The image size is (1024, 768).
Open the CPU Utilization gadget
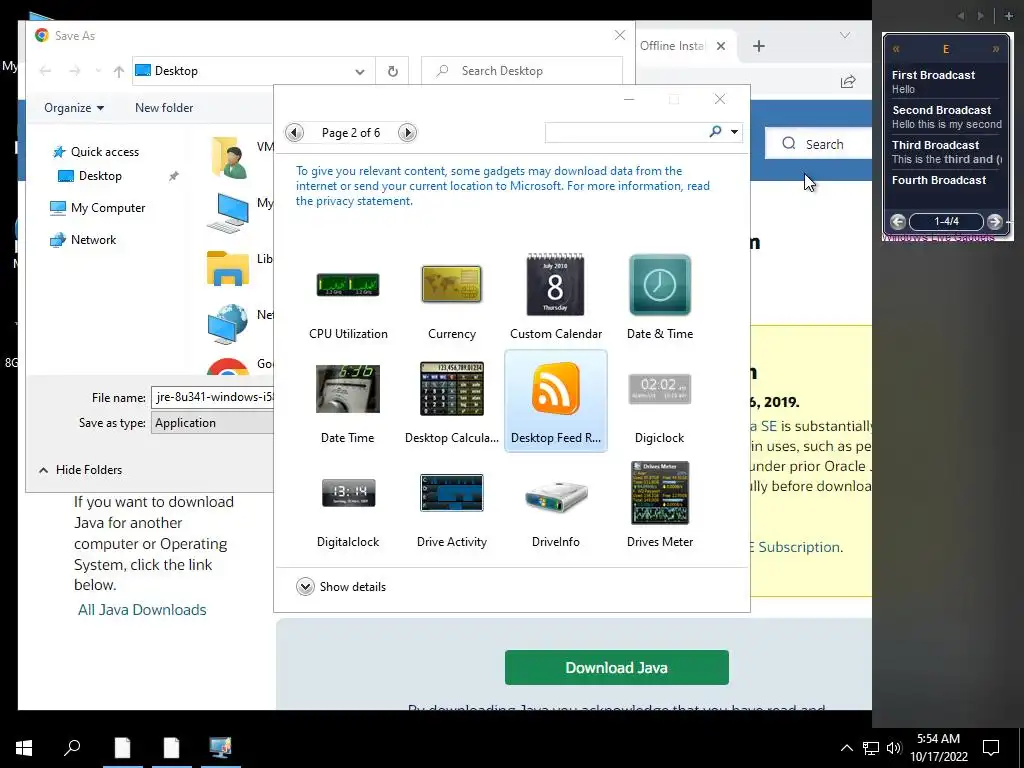pos(348,297)
